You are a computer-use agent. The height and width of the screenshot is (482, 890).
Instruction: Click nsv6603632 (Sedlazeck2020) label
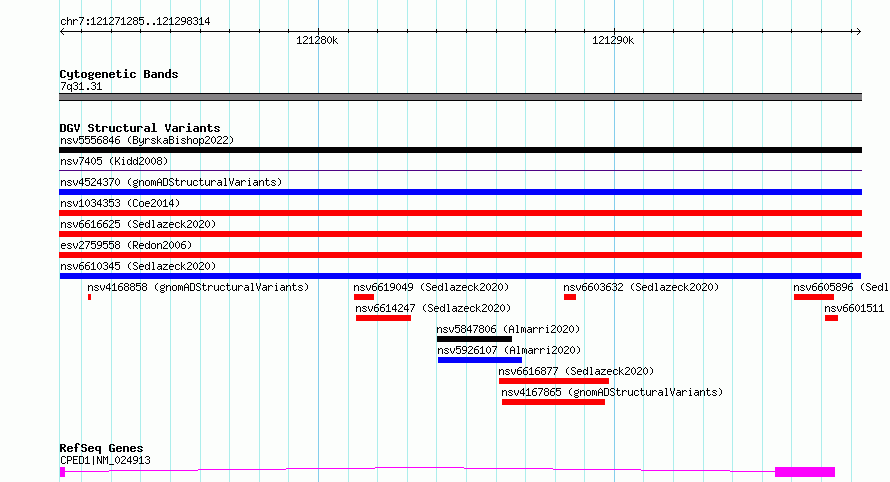pos(641,287)
